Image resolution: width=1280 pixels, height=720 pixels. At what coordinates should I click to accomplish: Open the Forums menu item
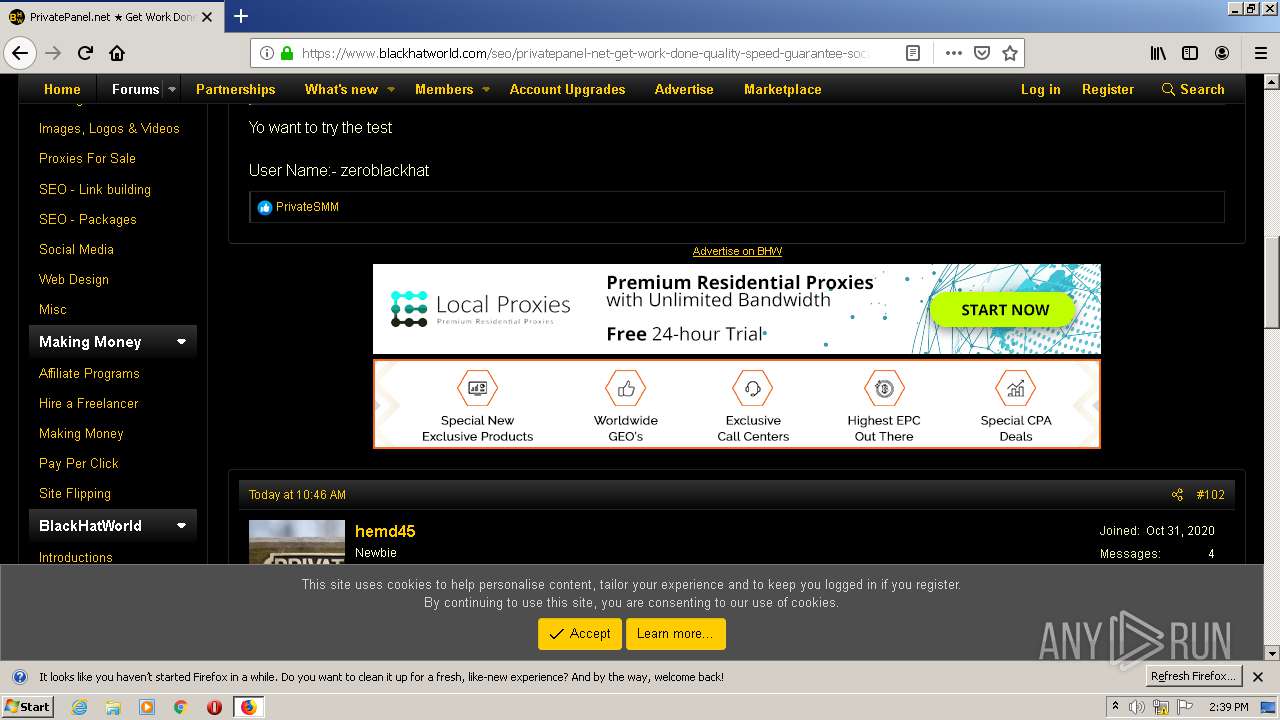135,89
